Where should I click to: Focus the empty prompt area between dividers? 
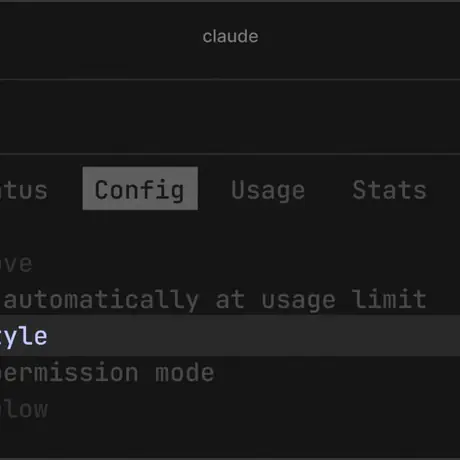point(230,117)
